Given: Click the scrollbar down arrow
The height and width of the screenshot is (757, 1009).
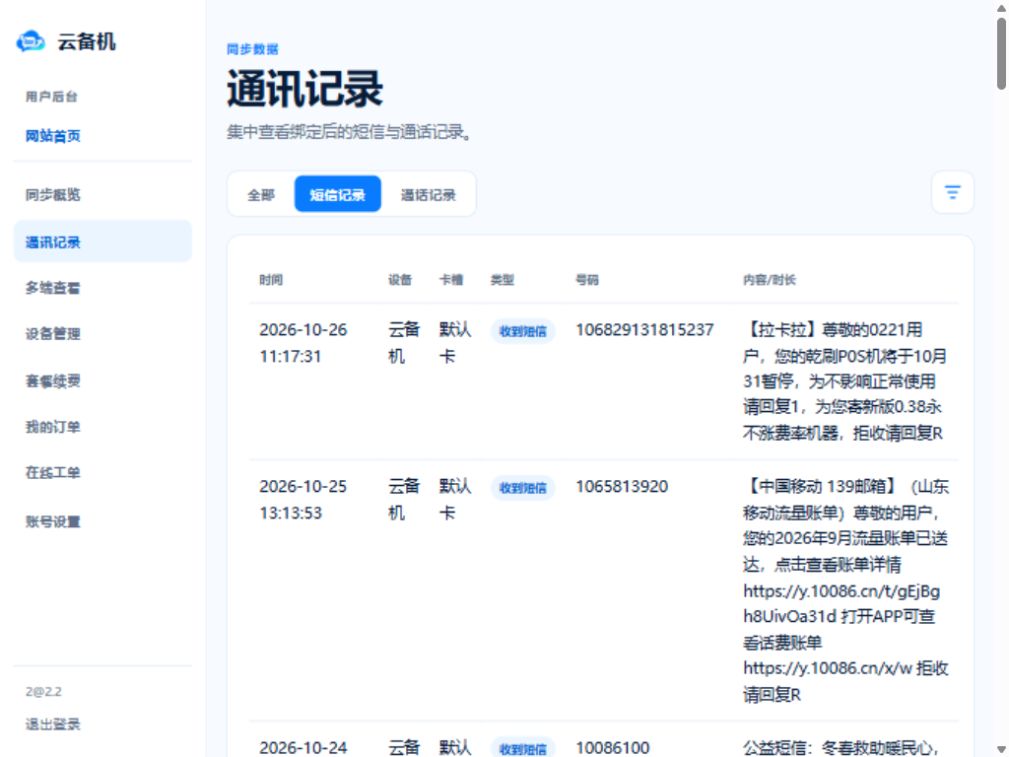Looking at the screenshot, I should coord(1001,751).
